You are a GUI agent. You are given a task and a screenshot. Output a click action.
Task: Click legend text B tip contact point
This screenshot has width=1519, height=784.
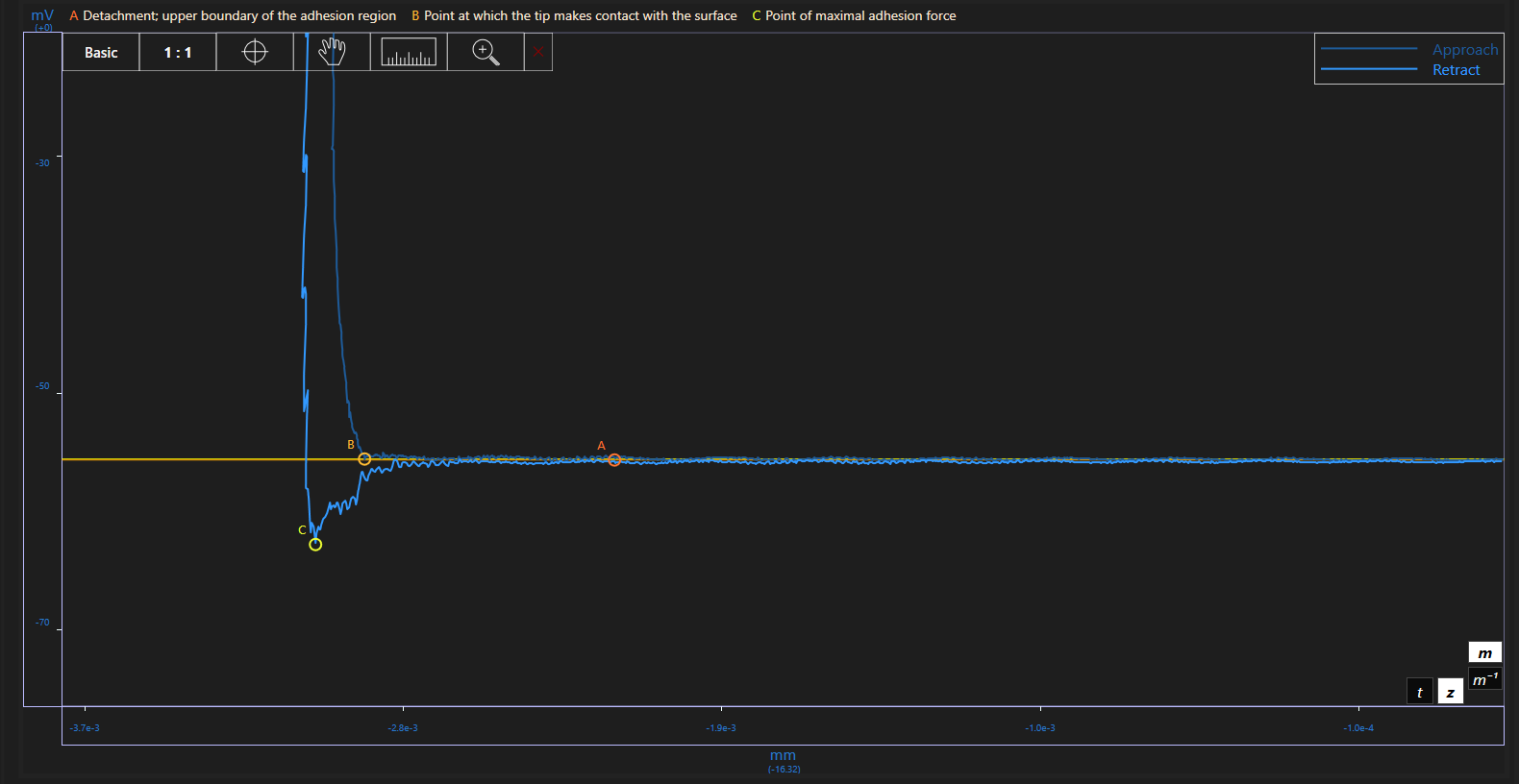[574, 15]
